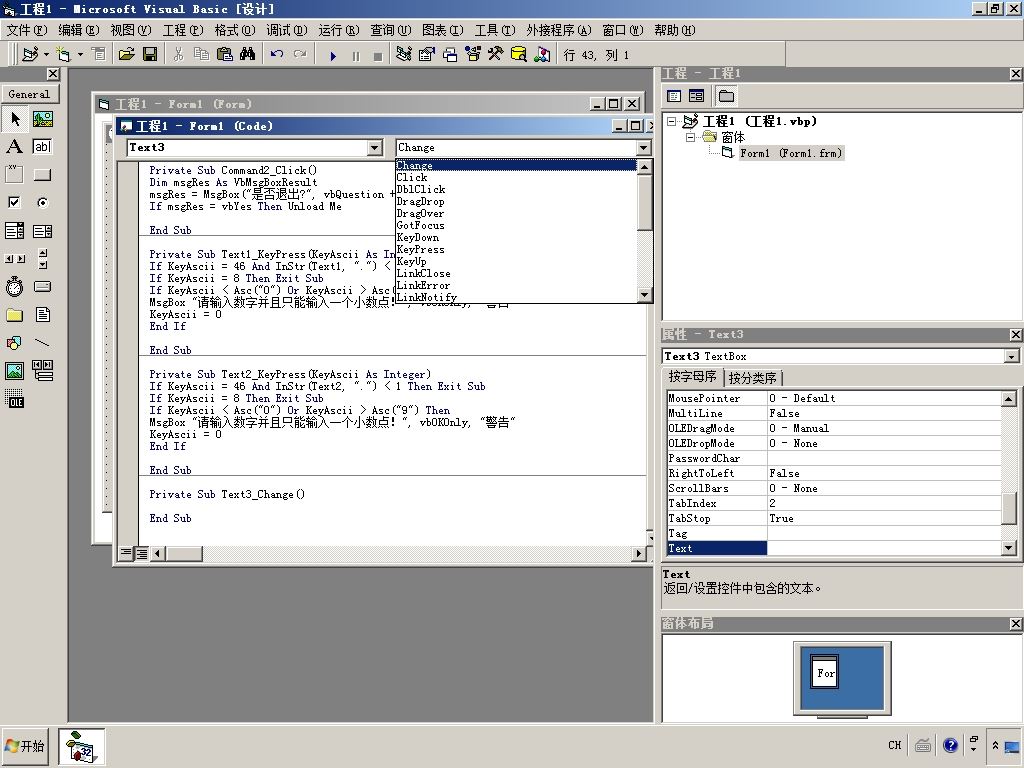The image size is (1024, 768).
Task: Switch to Procedure View in the code window
Action: click(126, 554)
